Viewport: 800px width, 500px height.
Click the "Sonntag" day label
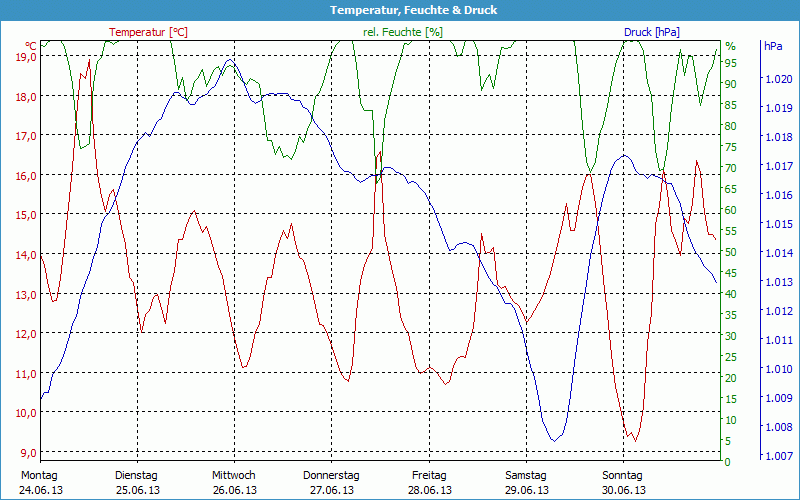pos(622,476)
